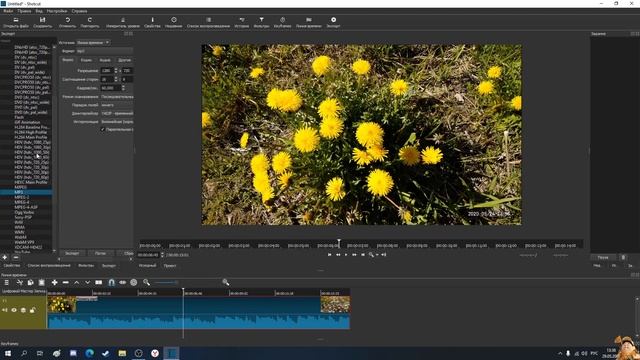Open the Playlist toolbar icon
The image size is (640, 360).
click(x=208, y=20)
